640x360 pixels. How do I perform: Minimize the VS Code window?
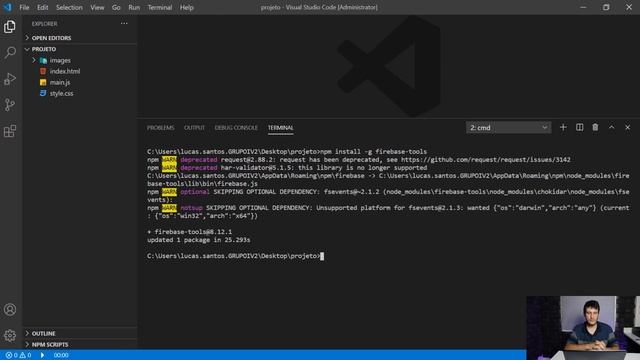[583, 7]
